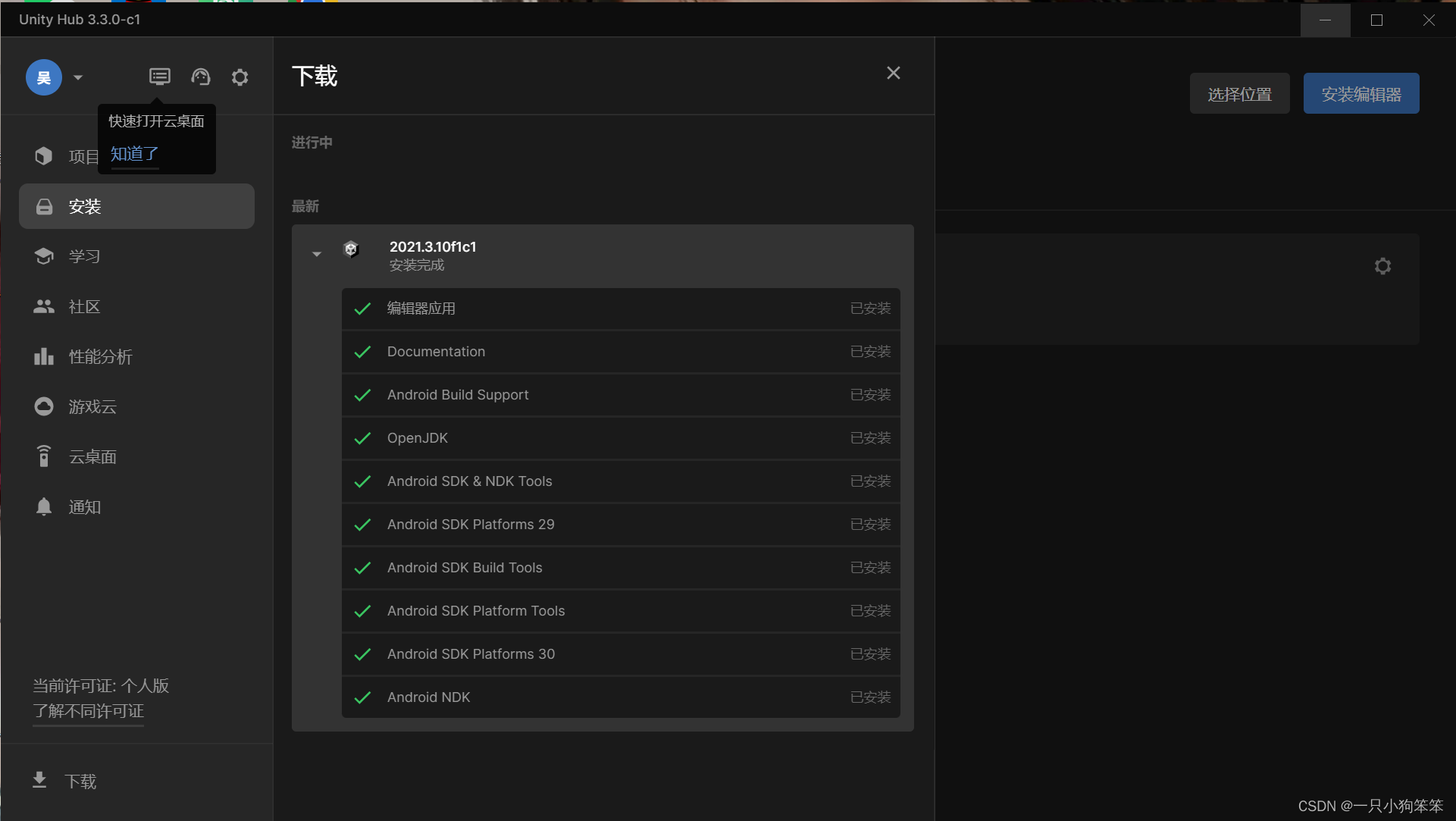Click checkmark beside Android SDK Build Tools
Image resolution: width=1456 pixels, height=821 pixels.
click(x=362, y=568)
